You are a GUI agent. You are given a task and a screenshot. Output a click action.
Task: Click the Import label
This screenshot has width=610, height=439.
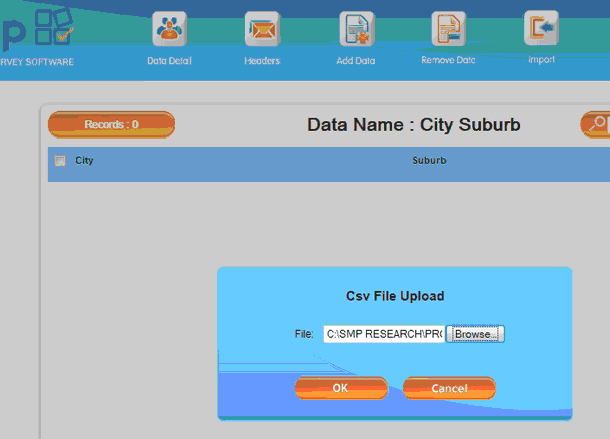pos(541,60)
